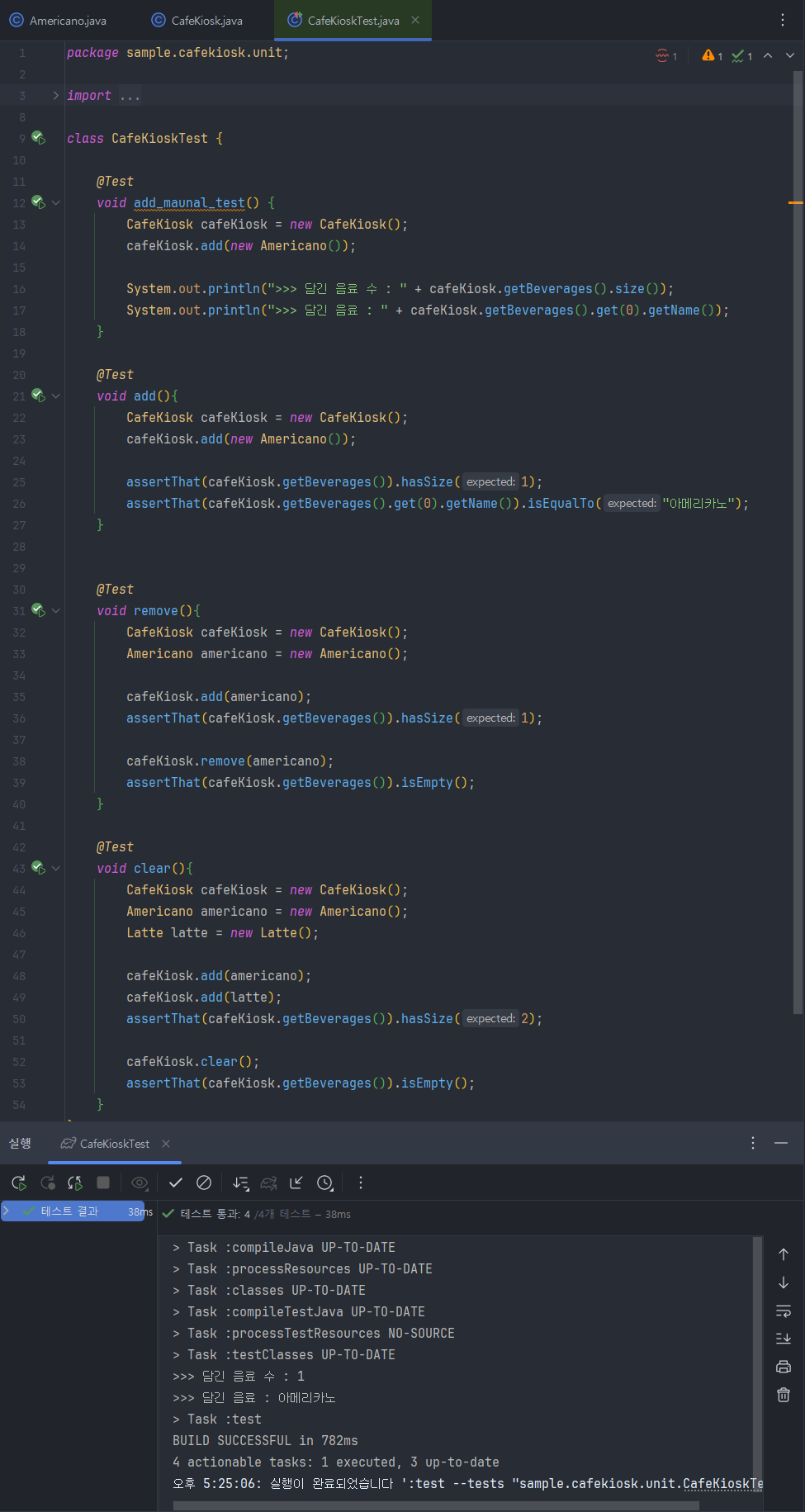Run the CafeKioskTest class gutter icon

point(38,137)
